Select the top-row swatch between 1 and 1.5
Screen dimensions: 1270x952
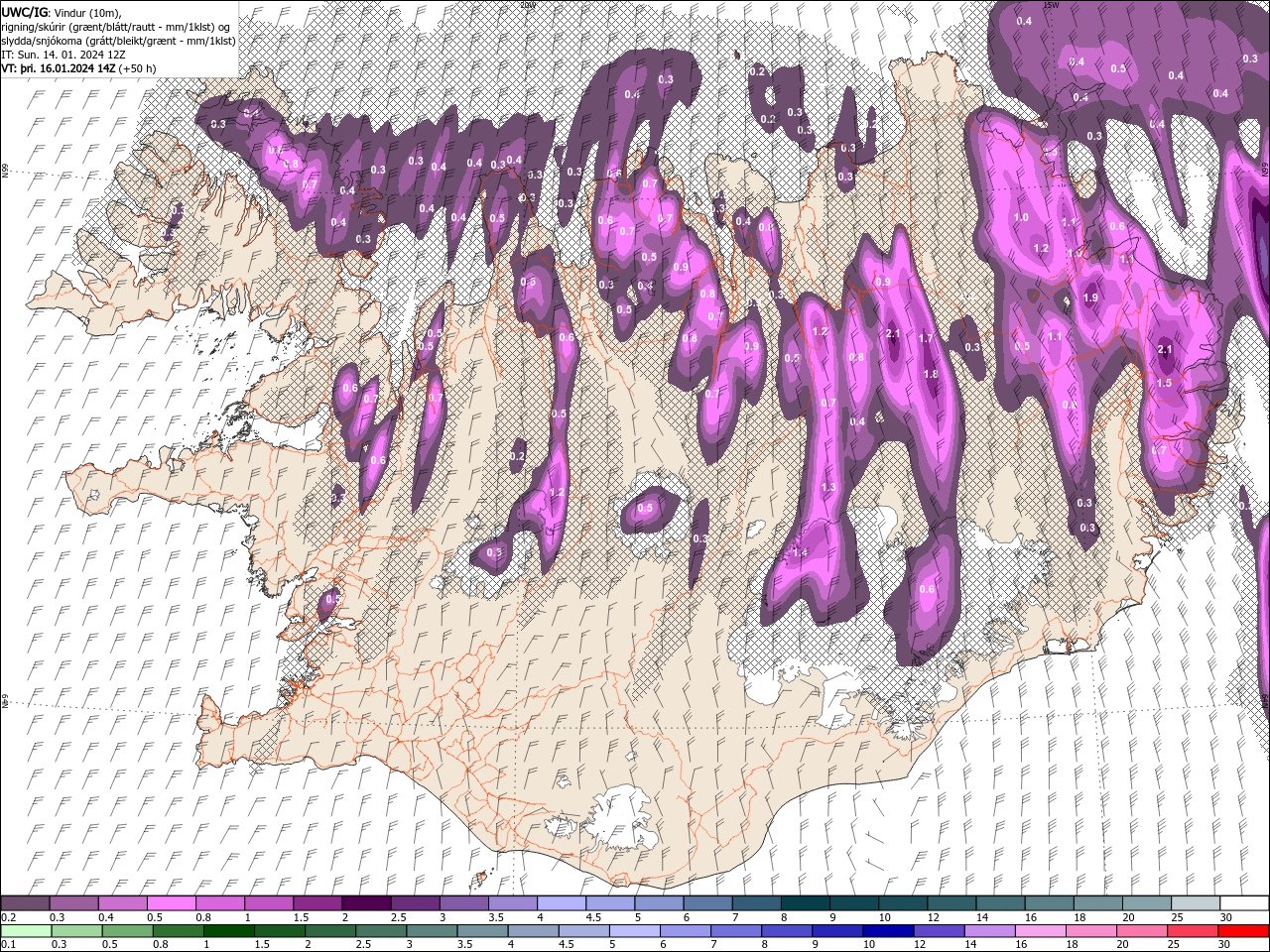(x=269, y=902)
